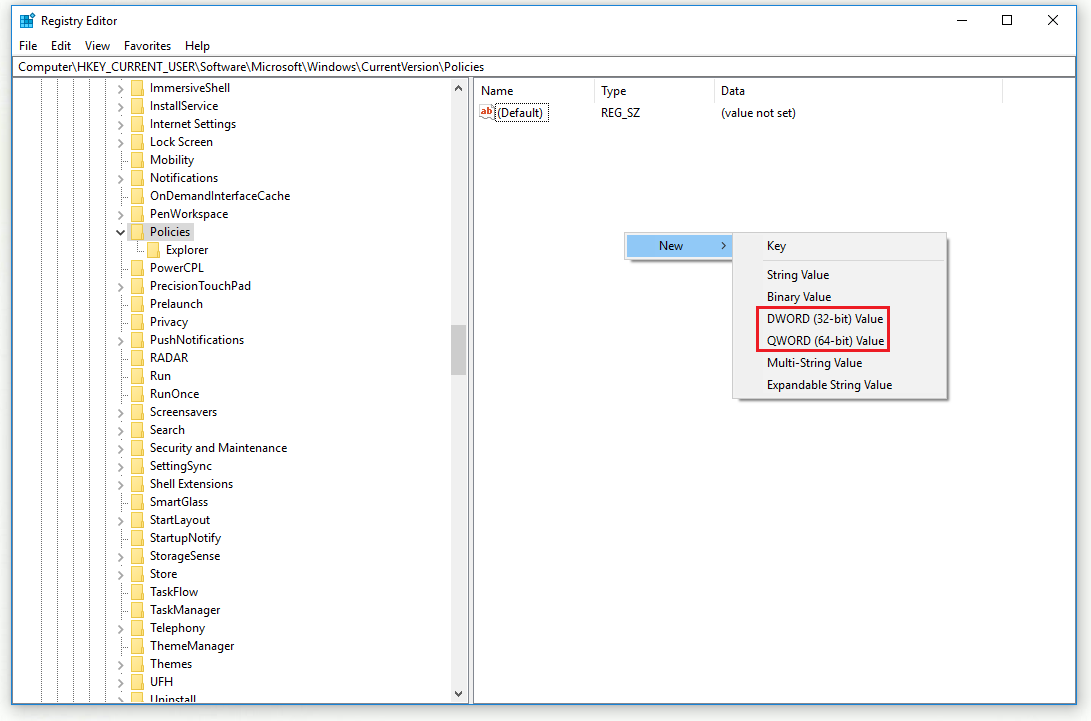Select Binary Value from submenu
Viewport: 1091px width, 721px height.
click(x=840, y=297)
